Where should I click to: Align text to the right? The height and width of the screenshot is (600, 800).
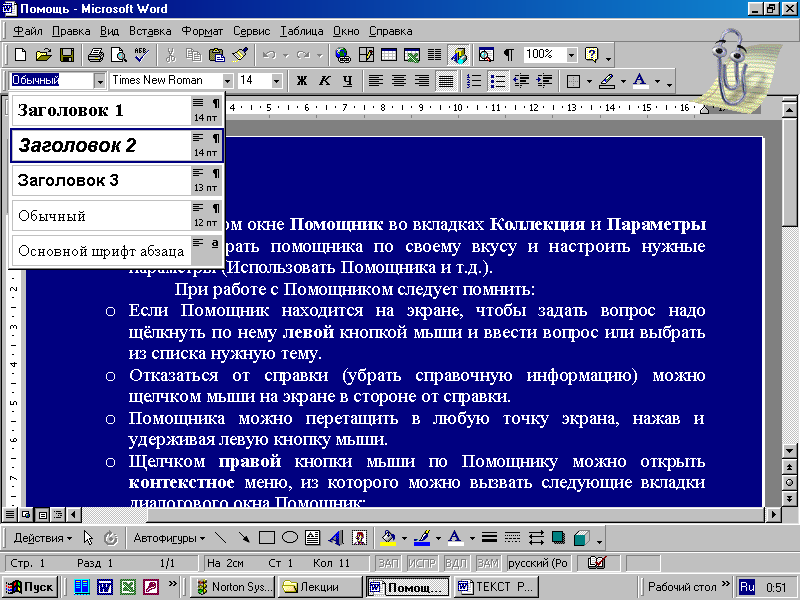coord(421,81)
